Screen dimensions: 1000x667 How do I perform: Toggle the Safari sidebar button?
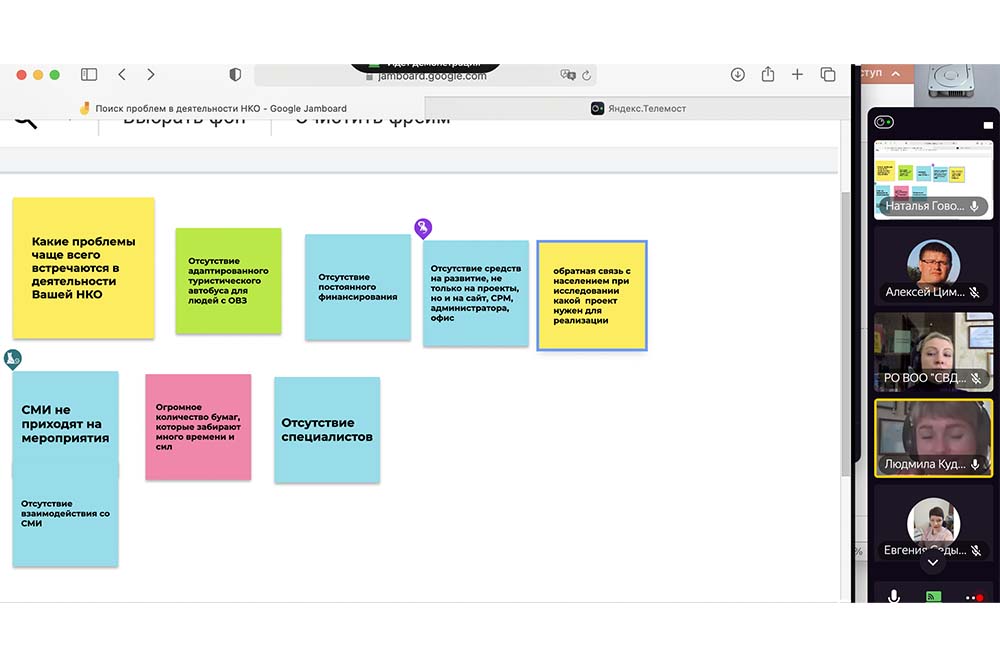pos(89,74)
